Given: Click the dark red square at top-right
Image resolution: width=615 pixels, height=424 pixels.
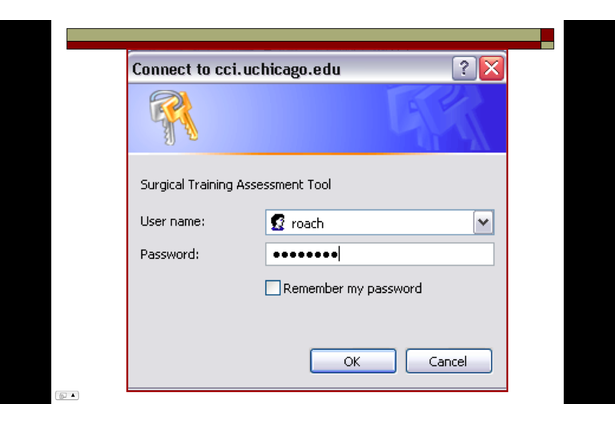Looking at the screenshot, I should click(x=547, y=35).
